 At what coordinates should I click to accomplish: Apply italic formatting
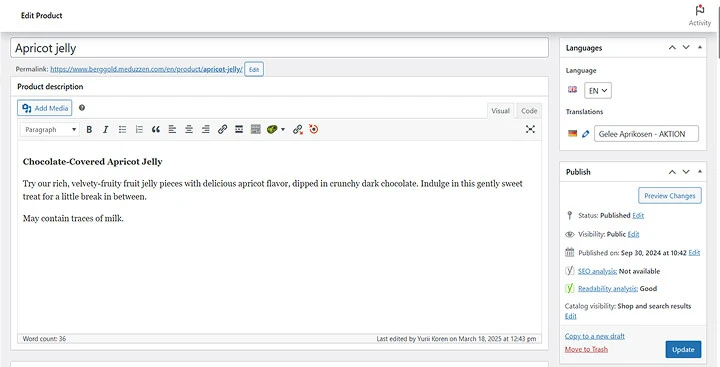point(106,130)
